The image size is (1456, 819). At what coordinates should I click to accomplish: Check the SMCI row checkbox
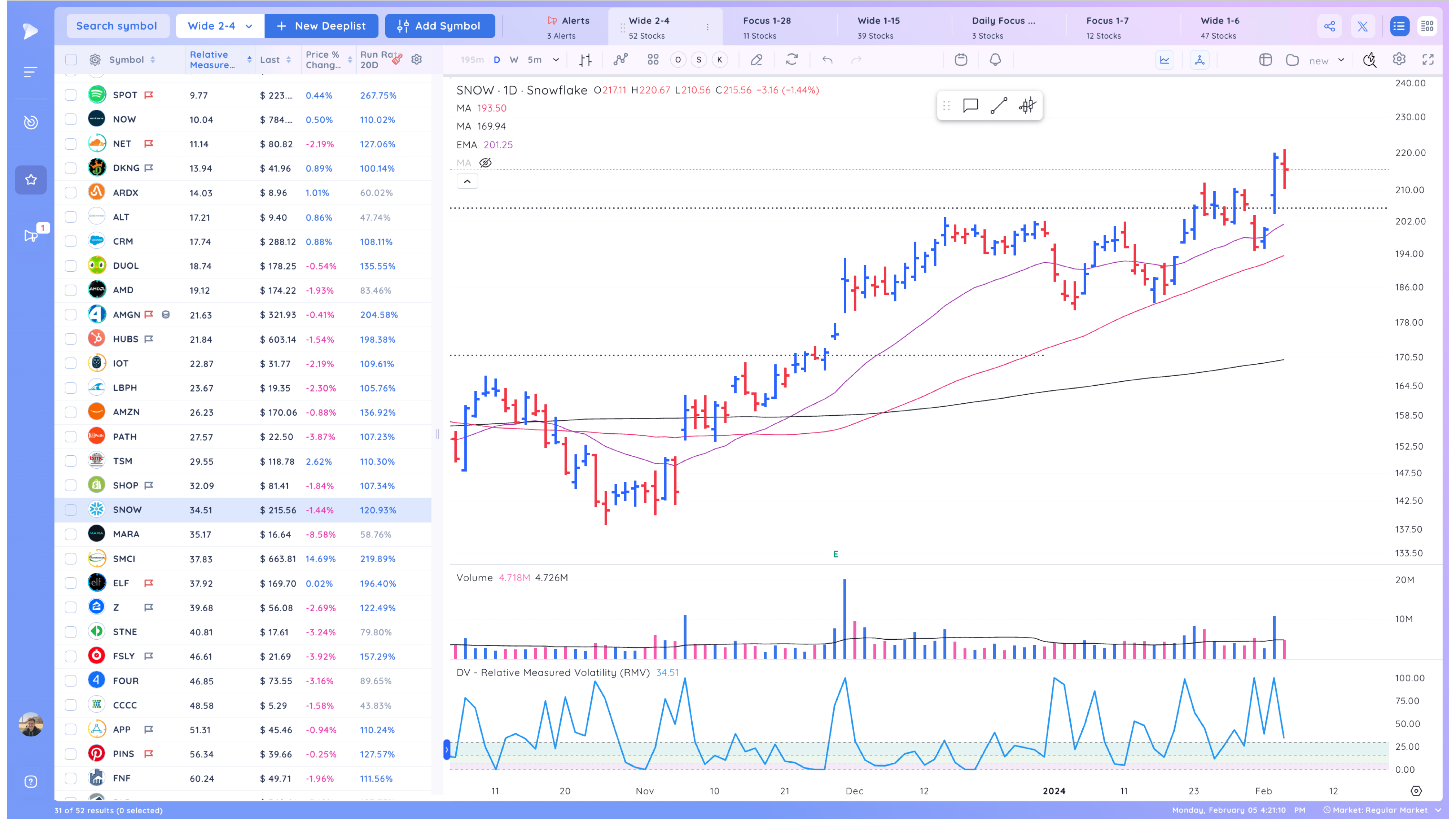71,559
